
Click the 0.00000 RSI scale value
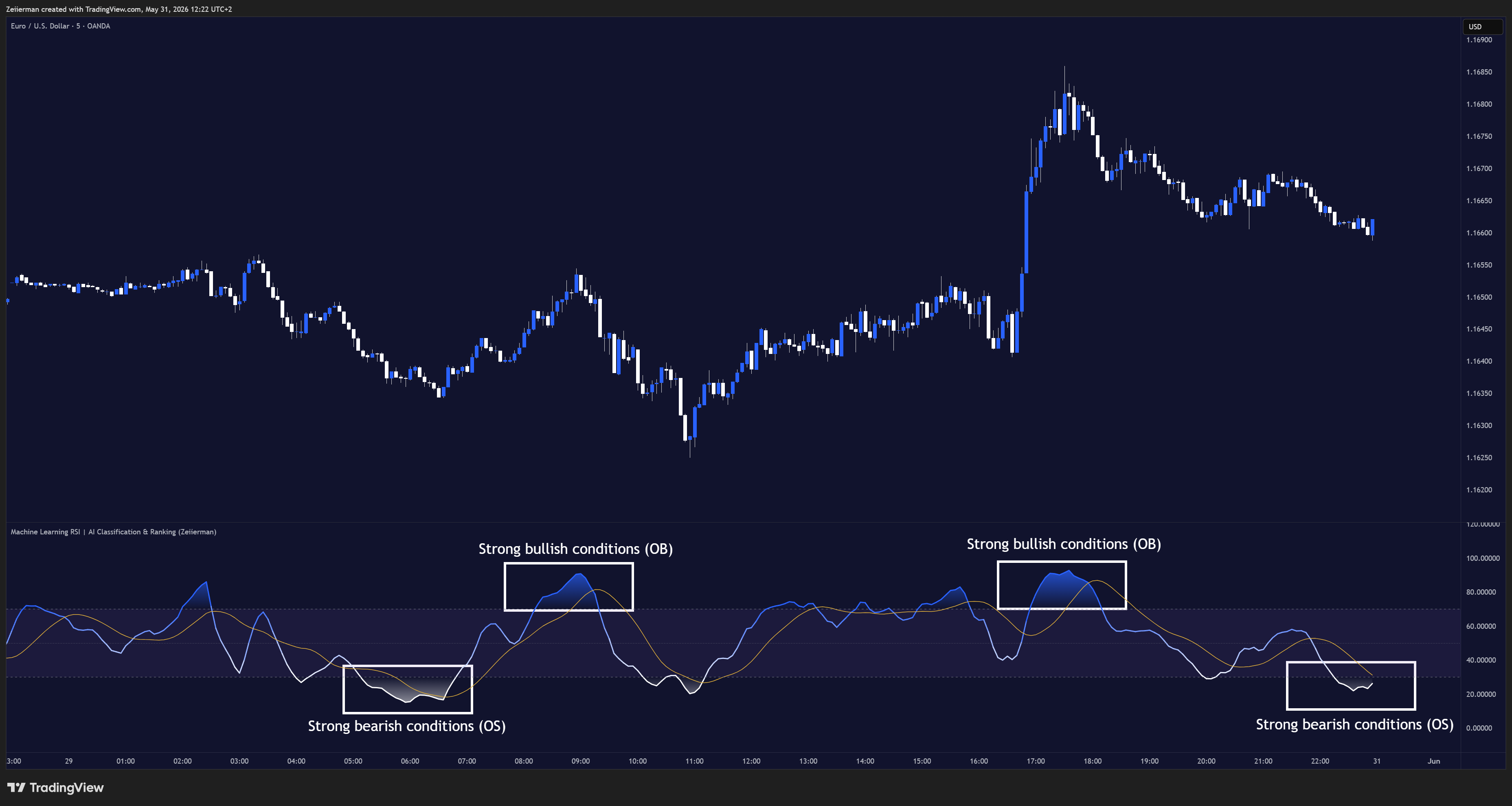pyautogui.click(x=1479, y=728)
